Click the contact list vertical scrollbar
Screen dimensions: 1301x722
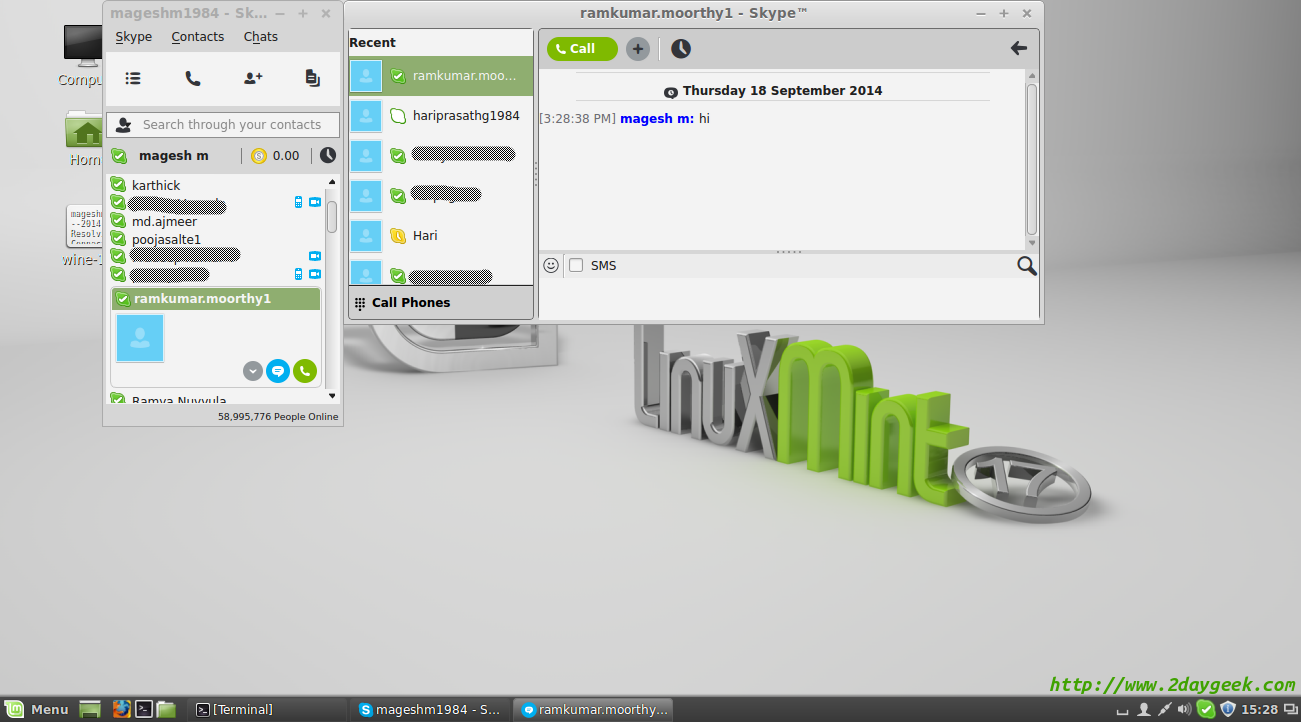coord(332,216)
